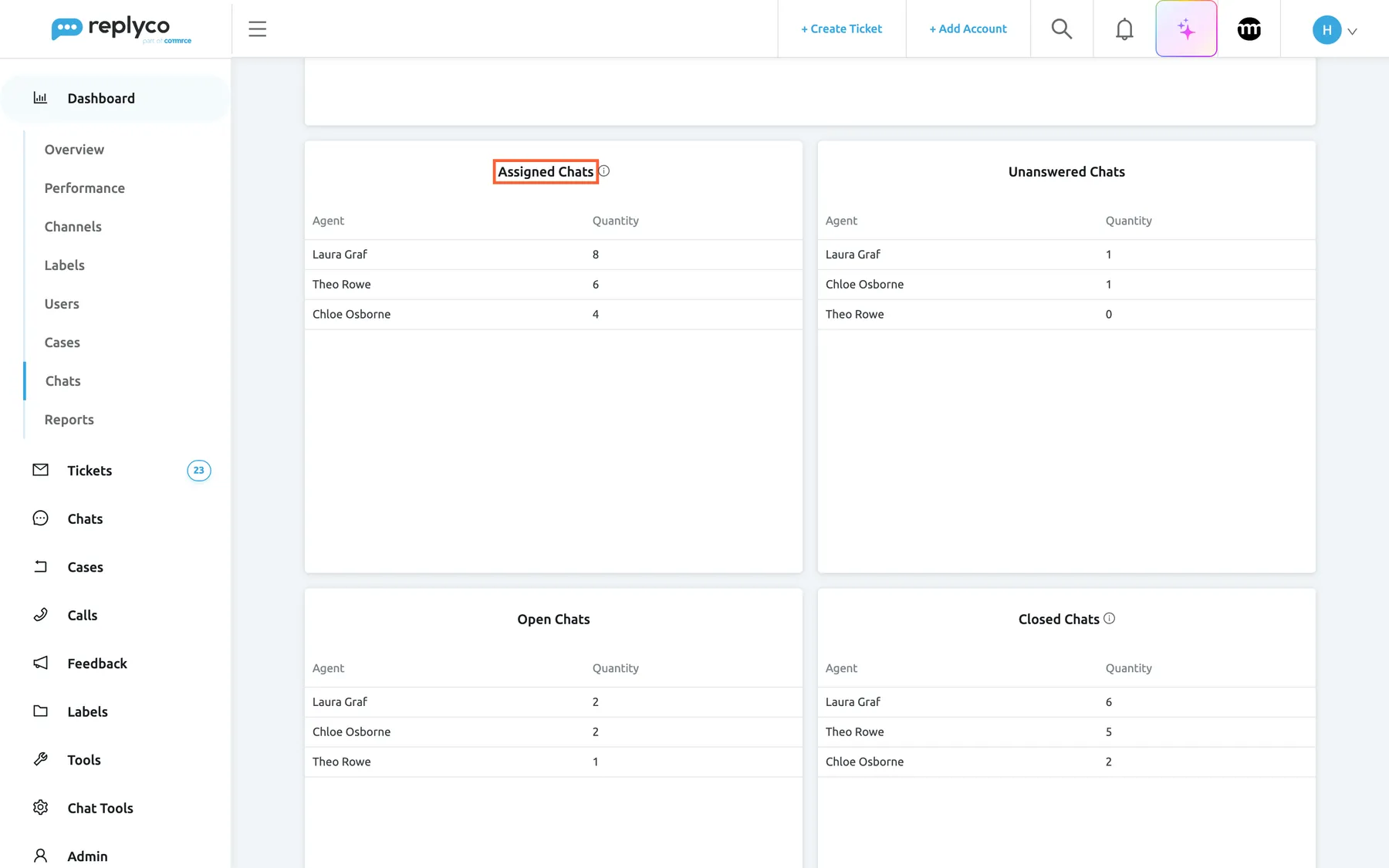The height and width of the screenshot is (868, 1389).
Task: Click the replyco logo
Action: [x=121, y=29]
